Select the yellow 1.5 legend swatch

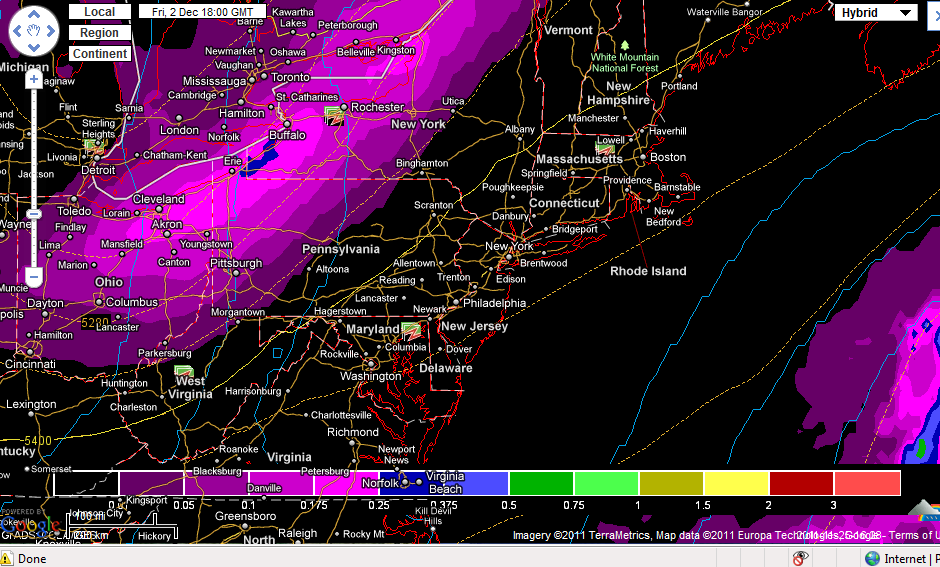737,483
